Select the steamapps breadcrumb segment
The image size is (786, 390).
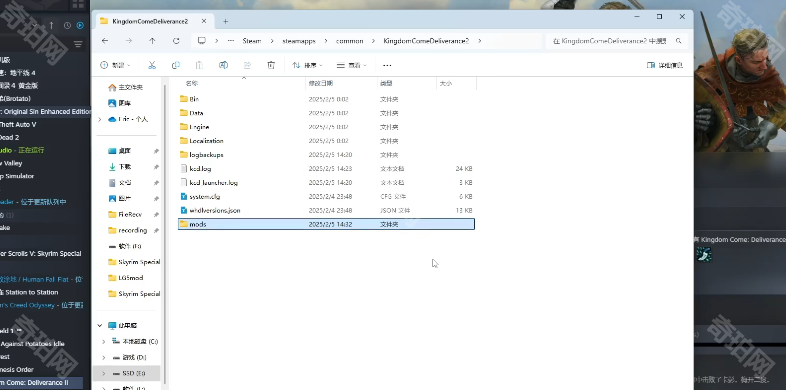click(299, 41)
